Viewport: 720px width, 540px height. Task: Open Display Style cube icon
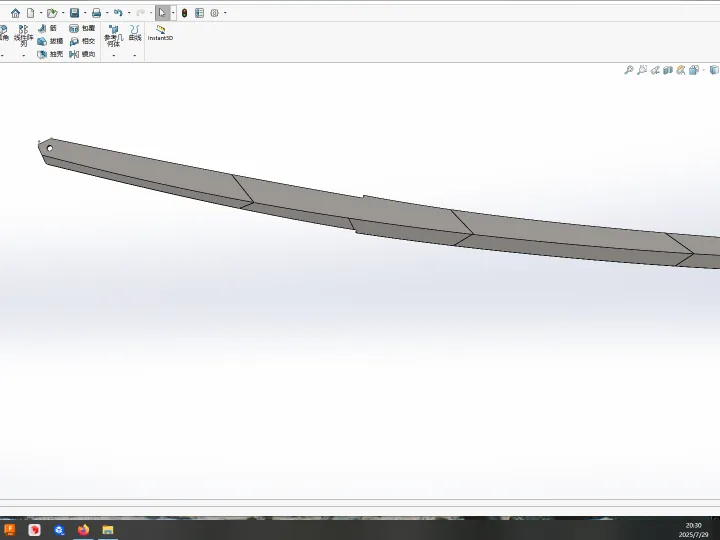click(x=714, y=70)
